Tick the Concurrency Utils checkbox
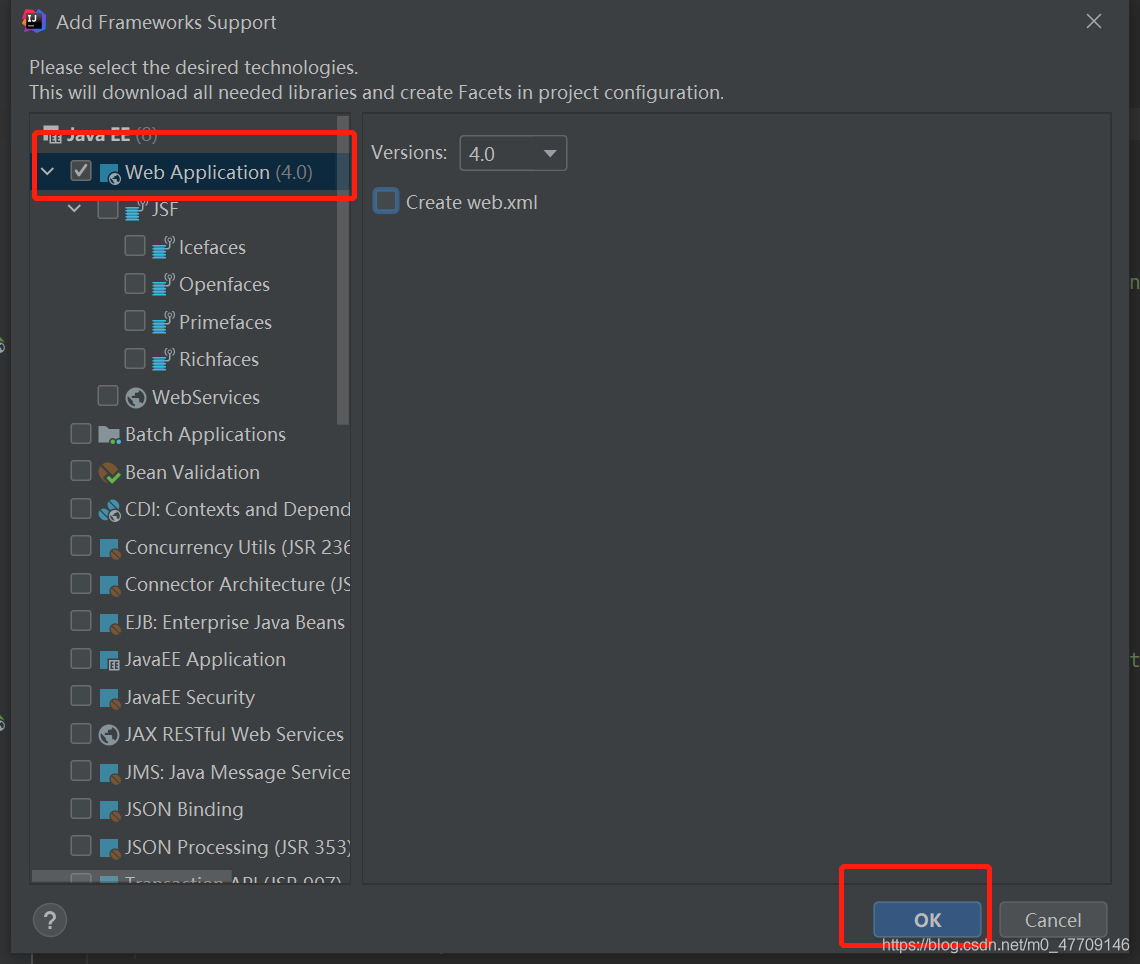 (81, 545)
